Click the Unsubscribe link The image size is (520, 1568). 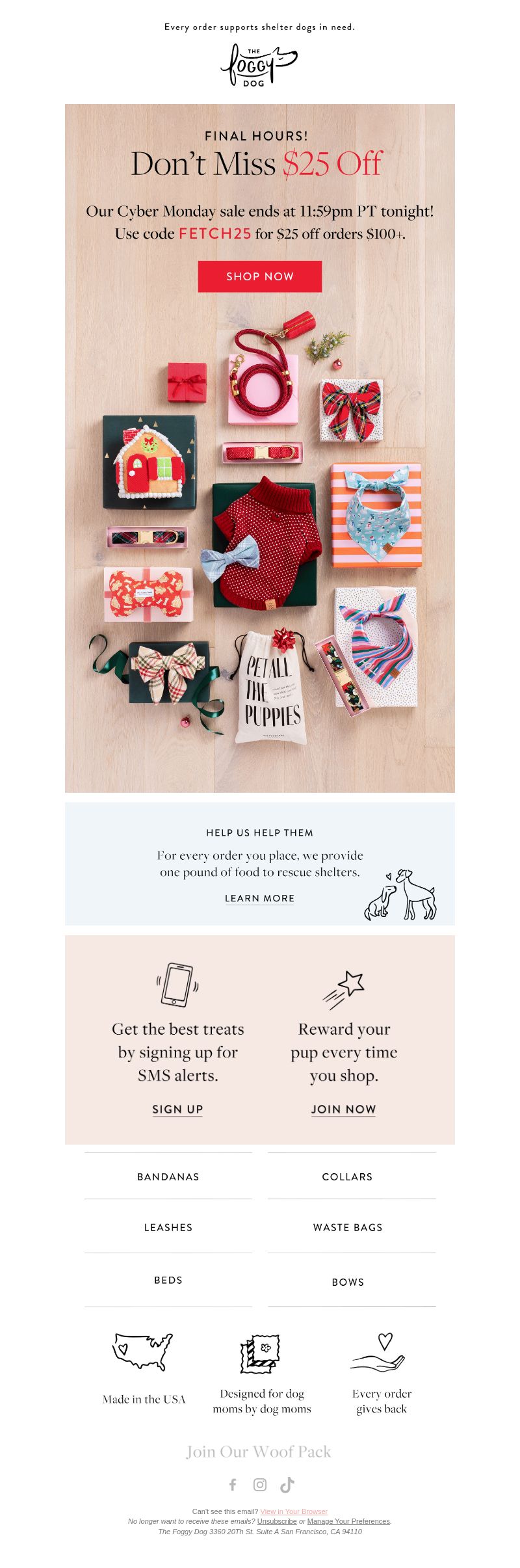pyautogui.click(x=277, y=1521)
